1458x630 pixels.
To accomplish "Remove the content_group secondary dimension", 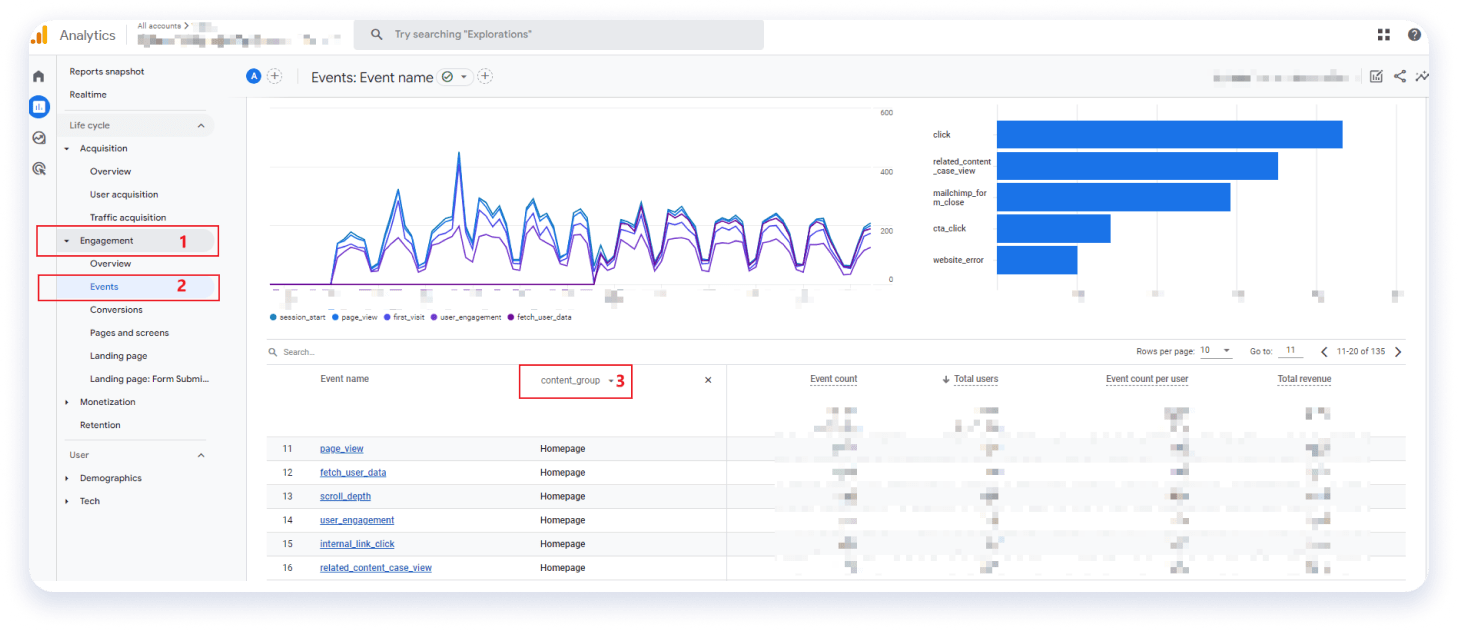I will 708,380.
